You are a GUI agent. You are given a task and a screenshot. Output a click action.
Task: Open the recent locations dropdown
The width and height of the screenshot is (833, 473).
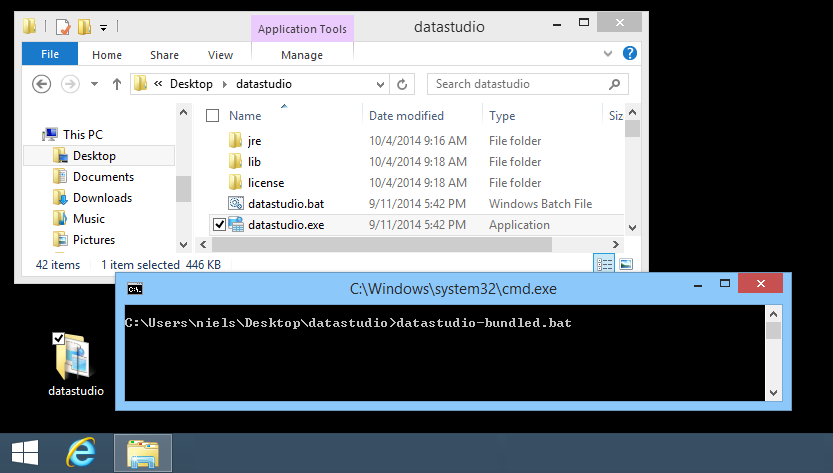pos(95,84)
